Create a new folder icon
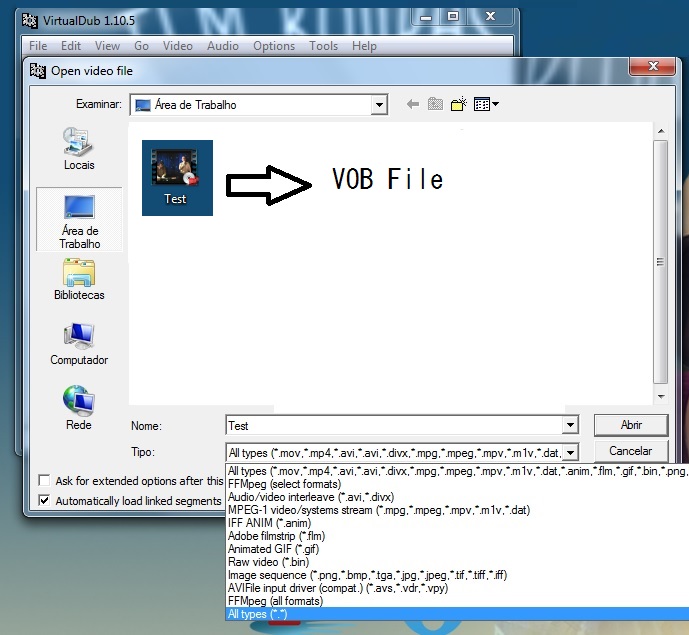This screenshot has height=635, width=689. click(x=458, y=104)
